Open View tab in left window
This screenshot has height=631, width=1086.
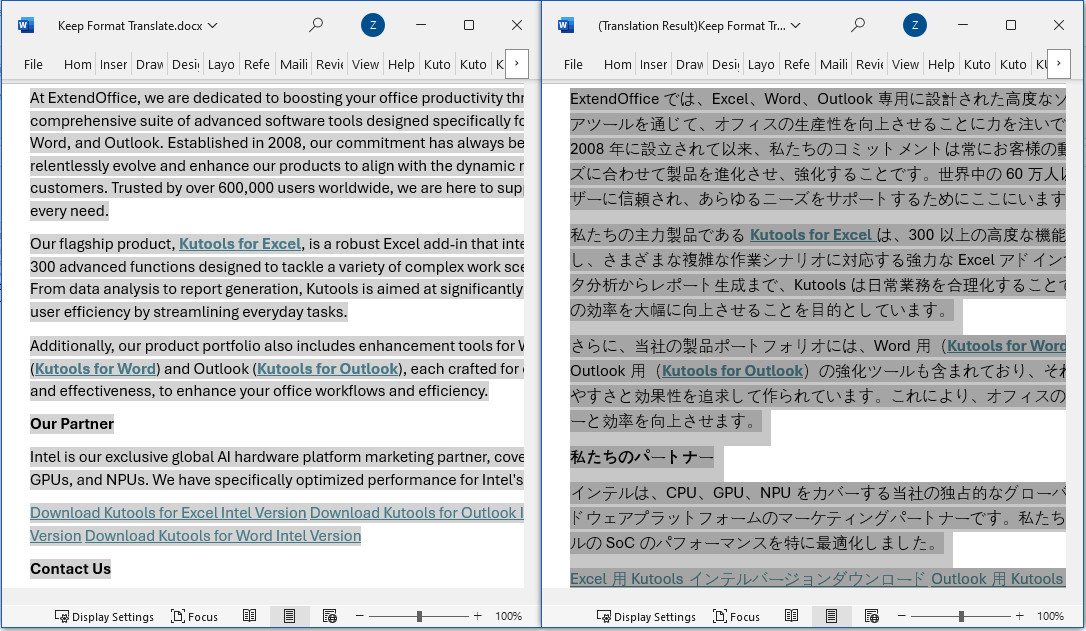point(365,64)
